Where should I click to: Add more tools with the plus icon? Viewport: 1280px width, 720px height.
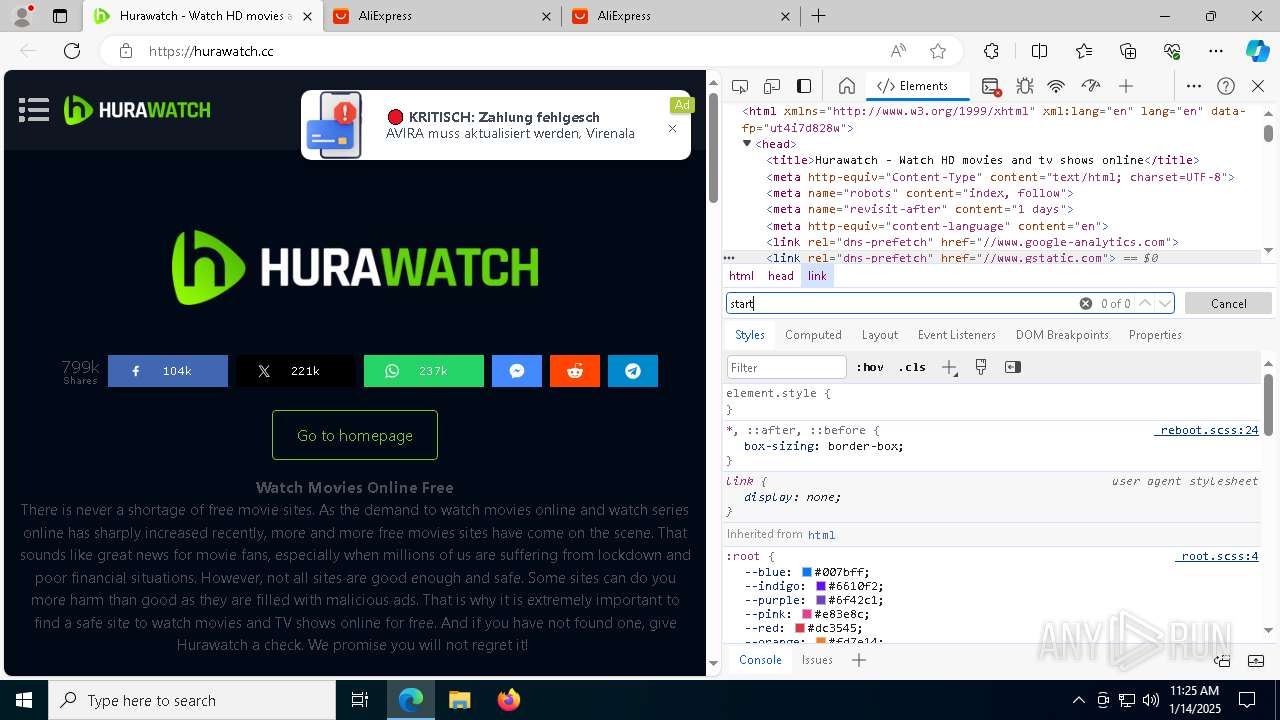click(1126, 86)
